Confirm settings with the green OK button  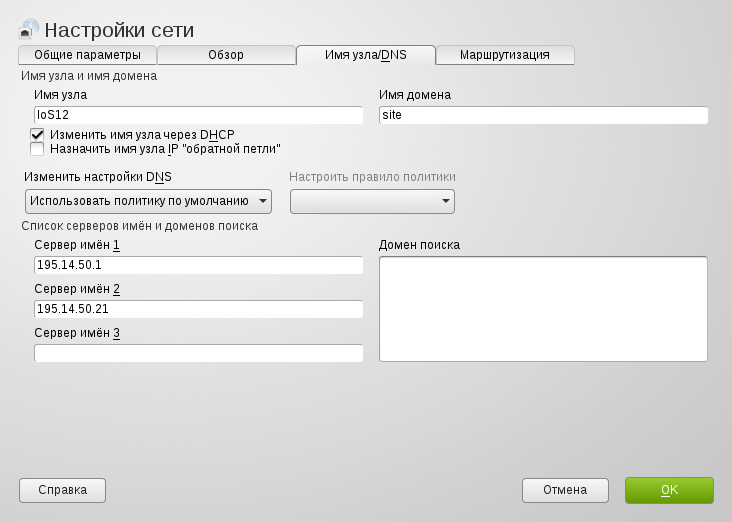pos(669,490)
